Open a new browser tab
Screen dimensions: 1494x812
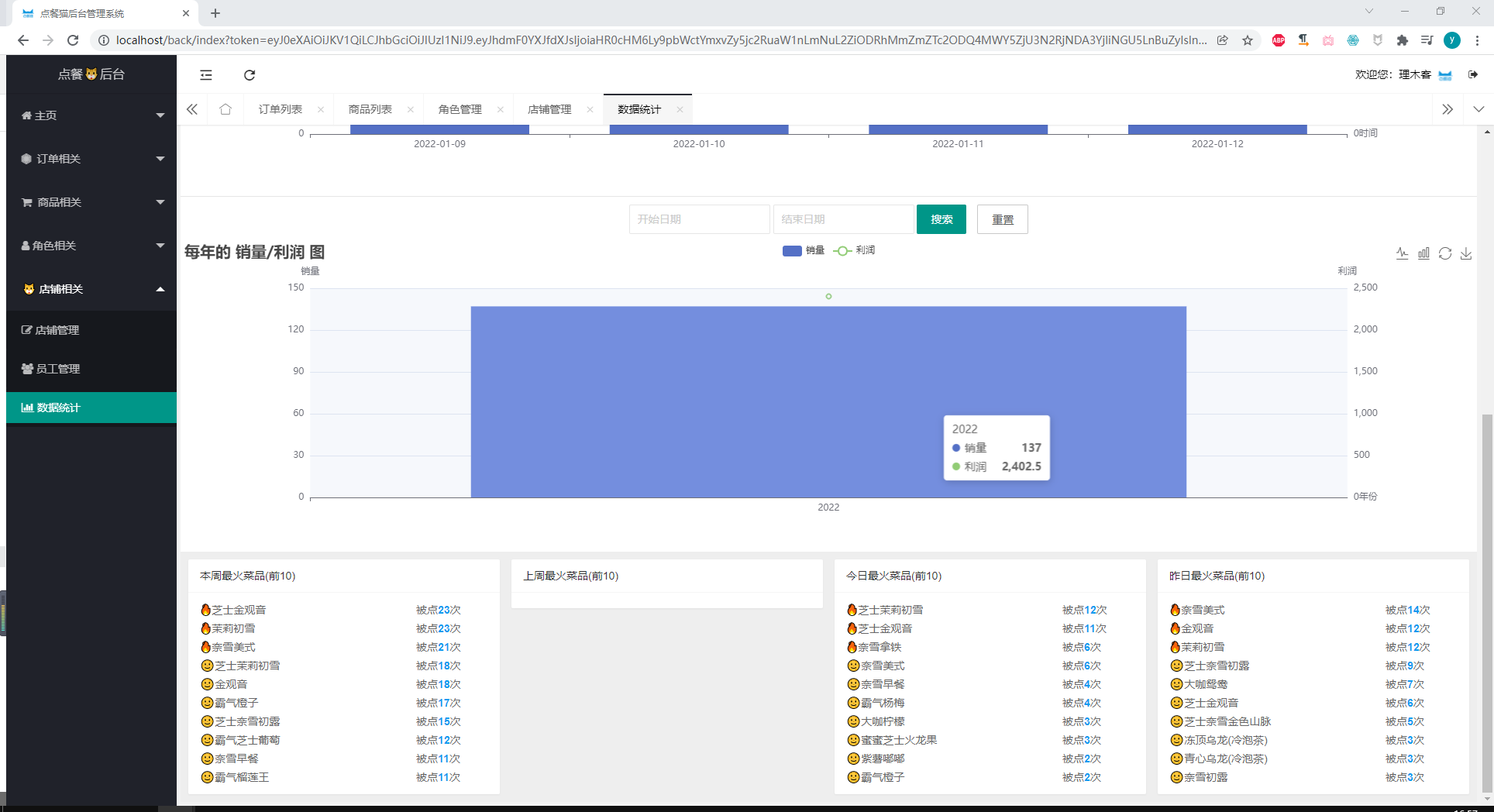pos(215,13)
